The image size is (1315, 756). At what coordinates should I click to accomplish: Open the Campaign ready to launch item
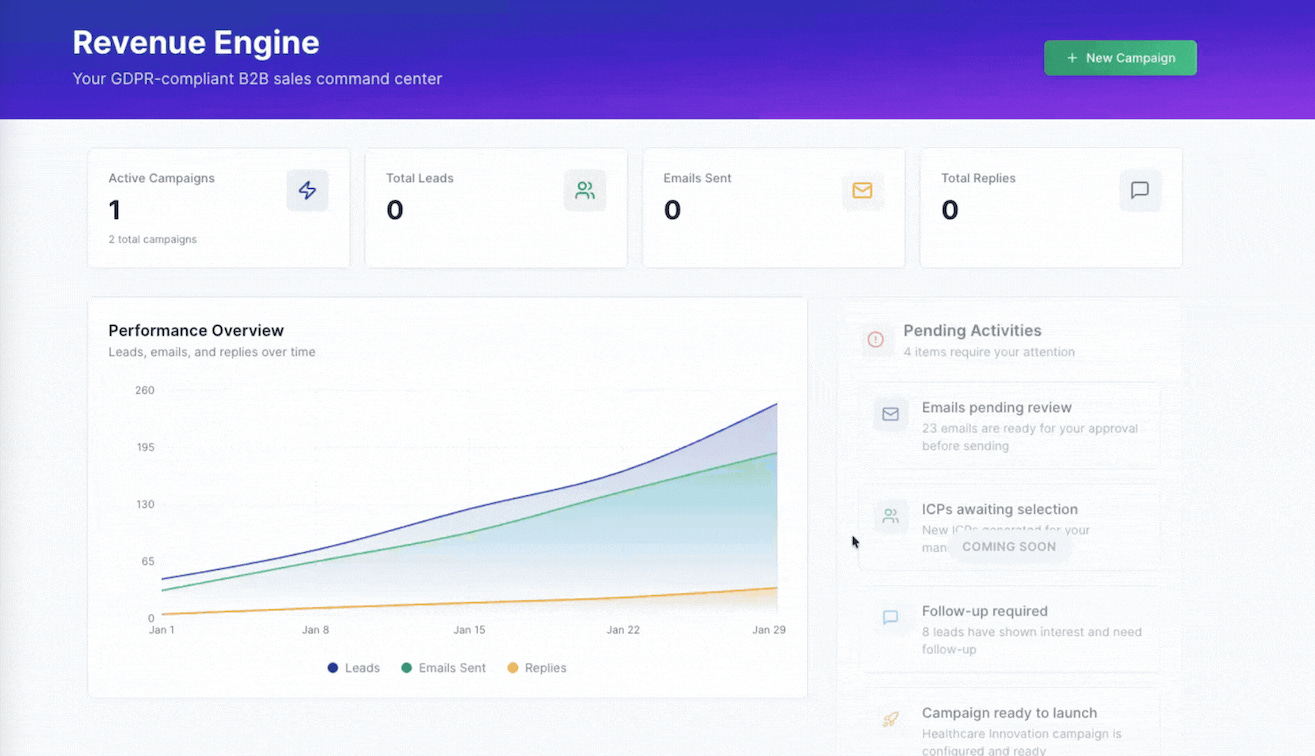(1010, 722)
